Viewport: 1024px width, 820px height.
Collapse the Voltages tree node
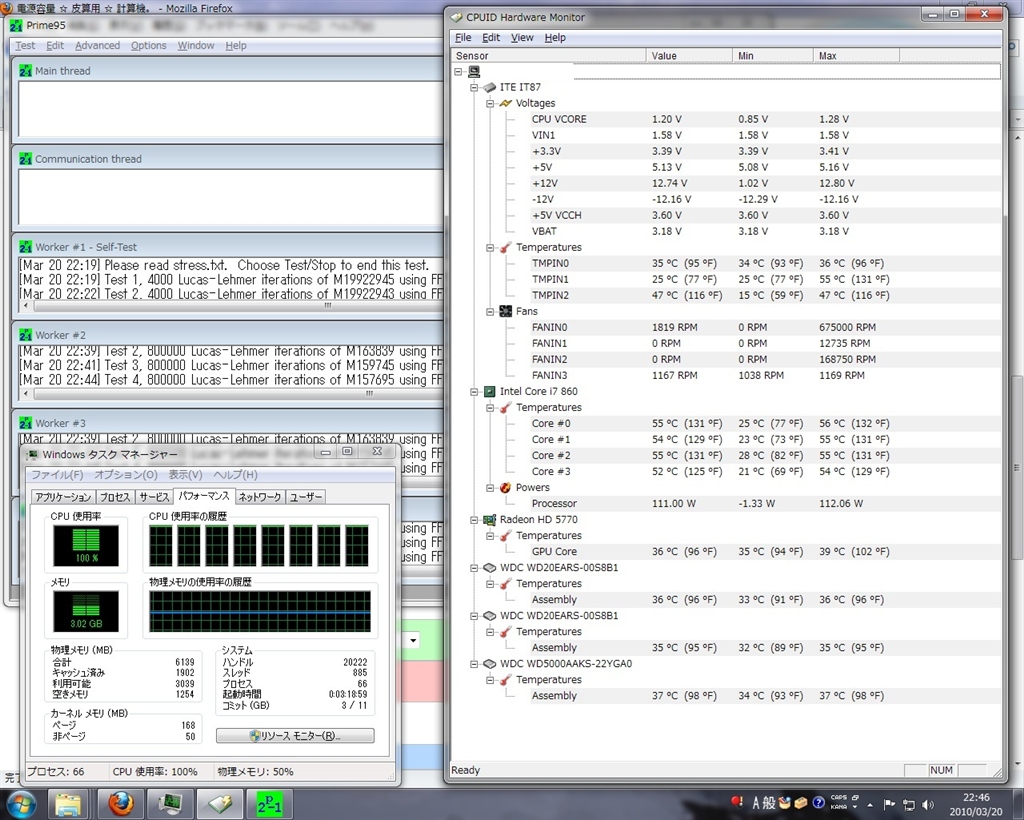[x=490, y=103]
